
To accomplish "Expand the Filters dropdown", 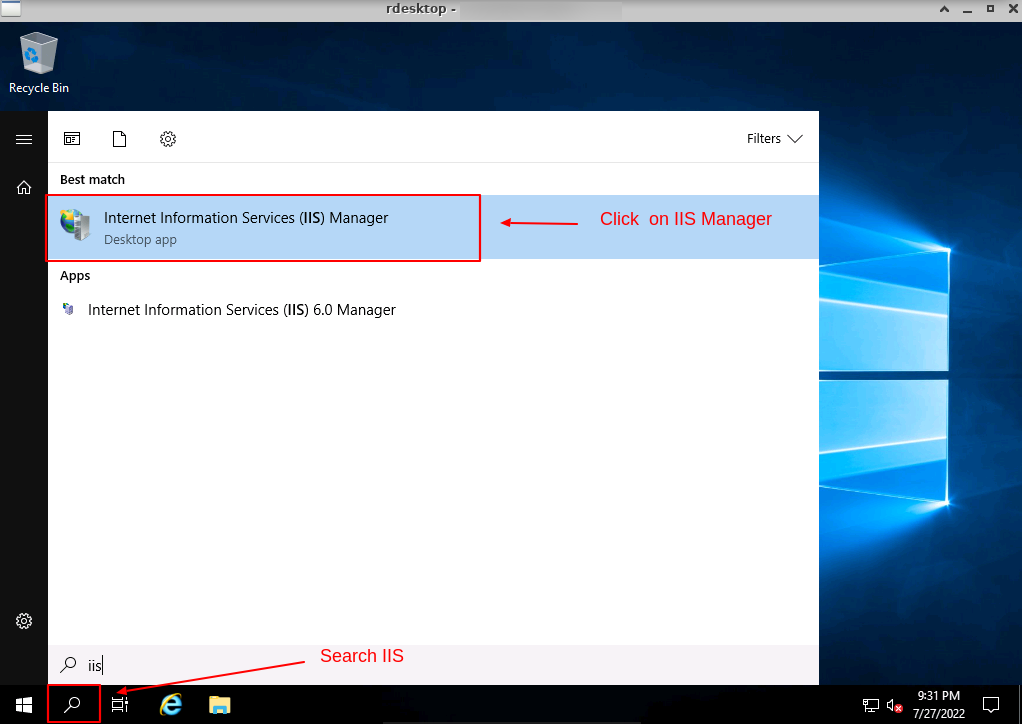I will 774,139.
